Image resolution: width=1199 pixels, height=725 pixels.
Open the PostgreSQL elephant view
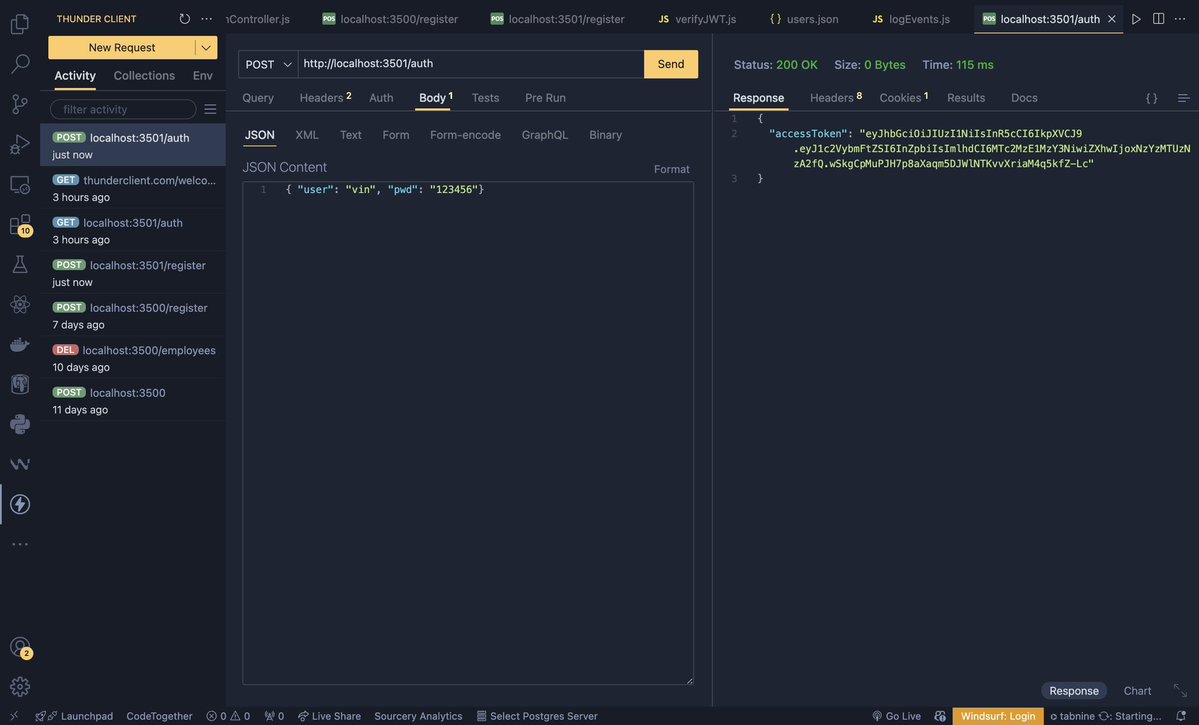click(x=20, y=384)
